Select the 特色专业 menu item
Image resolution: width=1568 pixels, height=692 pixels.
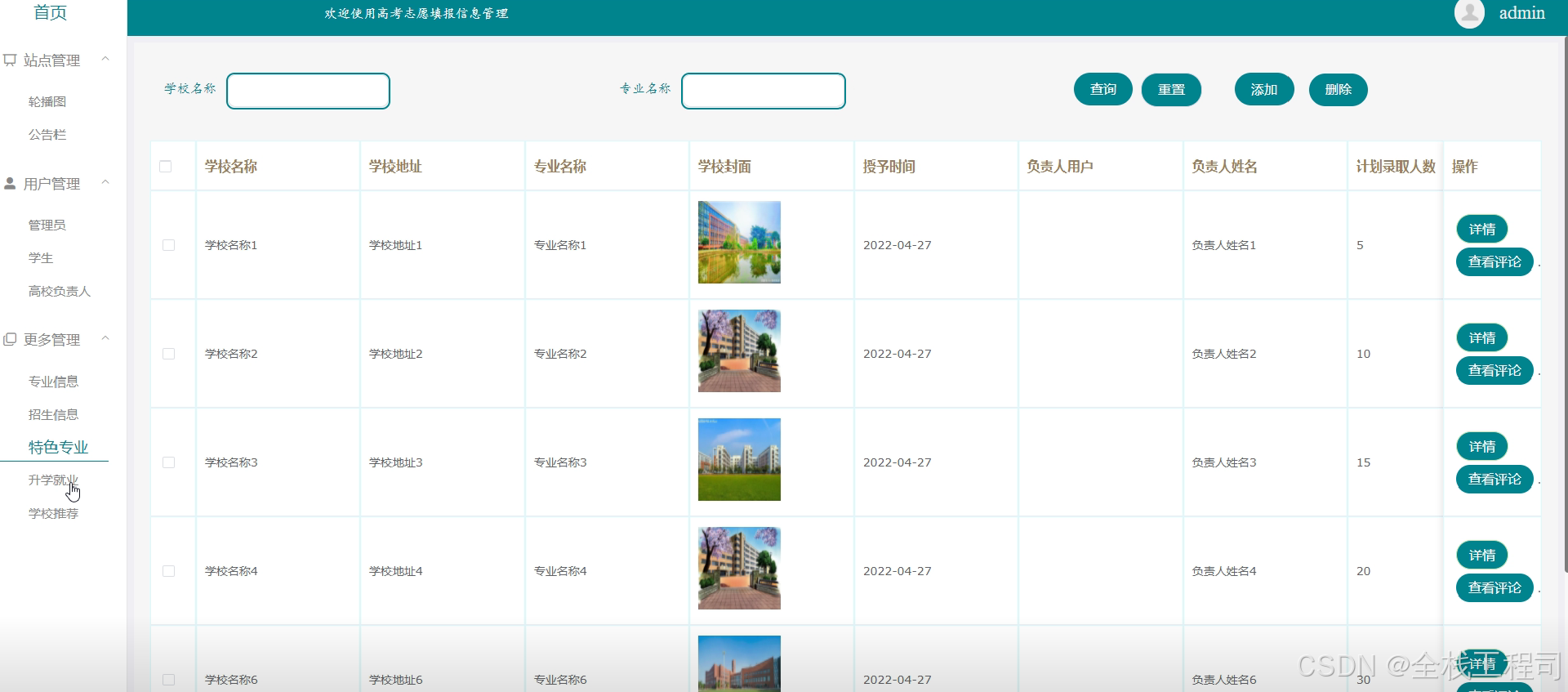click(x=58, y=447)
